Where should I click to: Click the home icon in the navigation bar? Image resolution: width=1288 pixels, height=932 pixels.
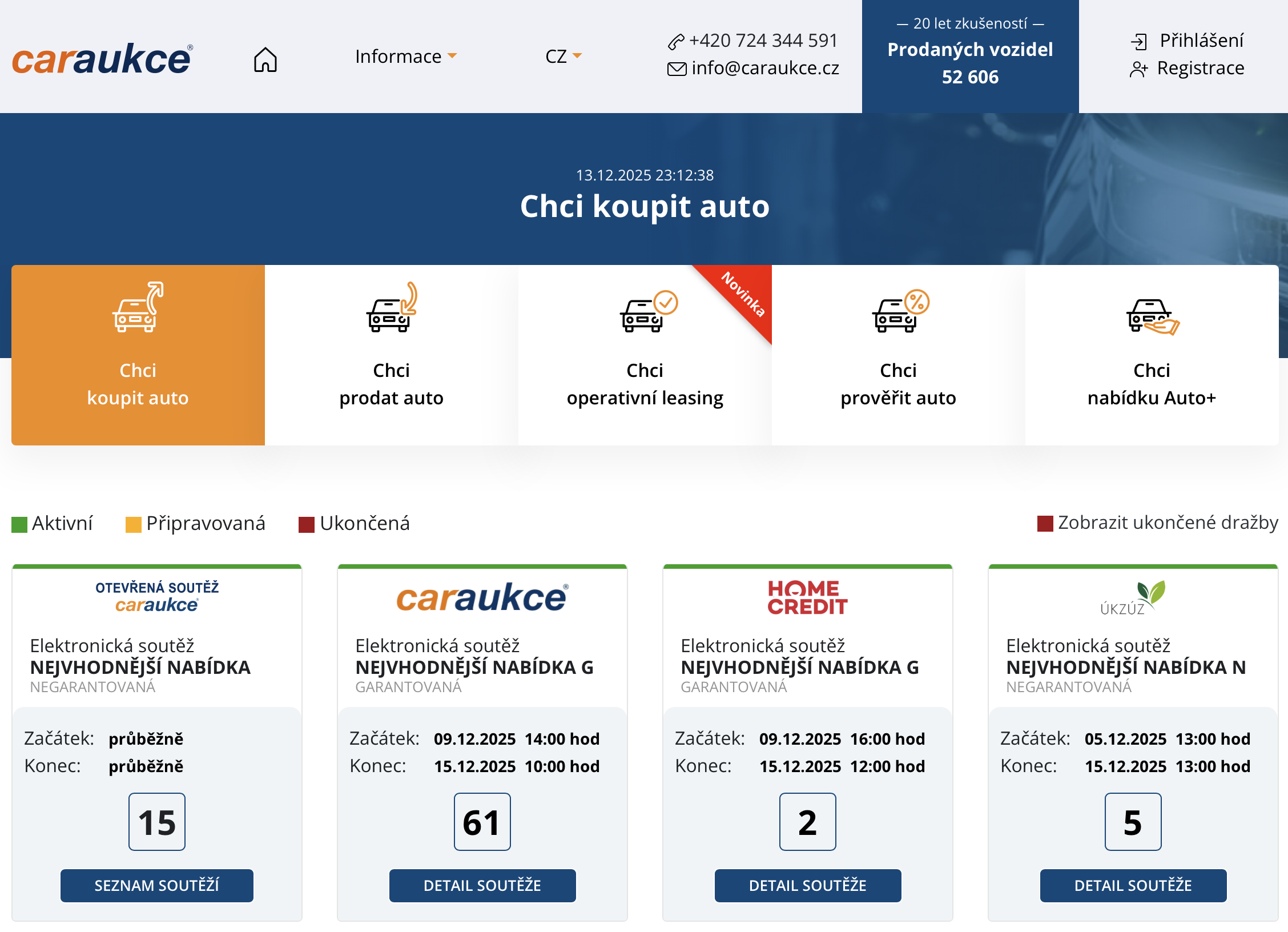point(266,58)
